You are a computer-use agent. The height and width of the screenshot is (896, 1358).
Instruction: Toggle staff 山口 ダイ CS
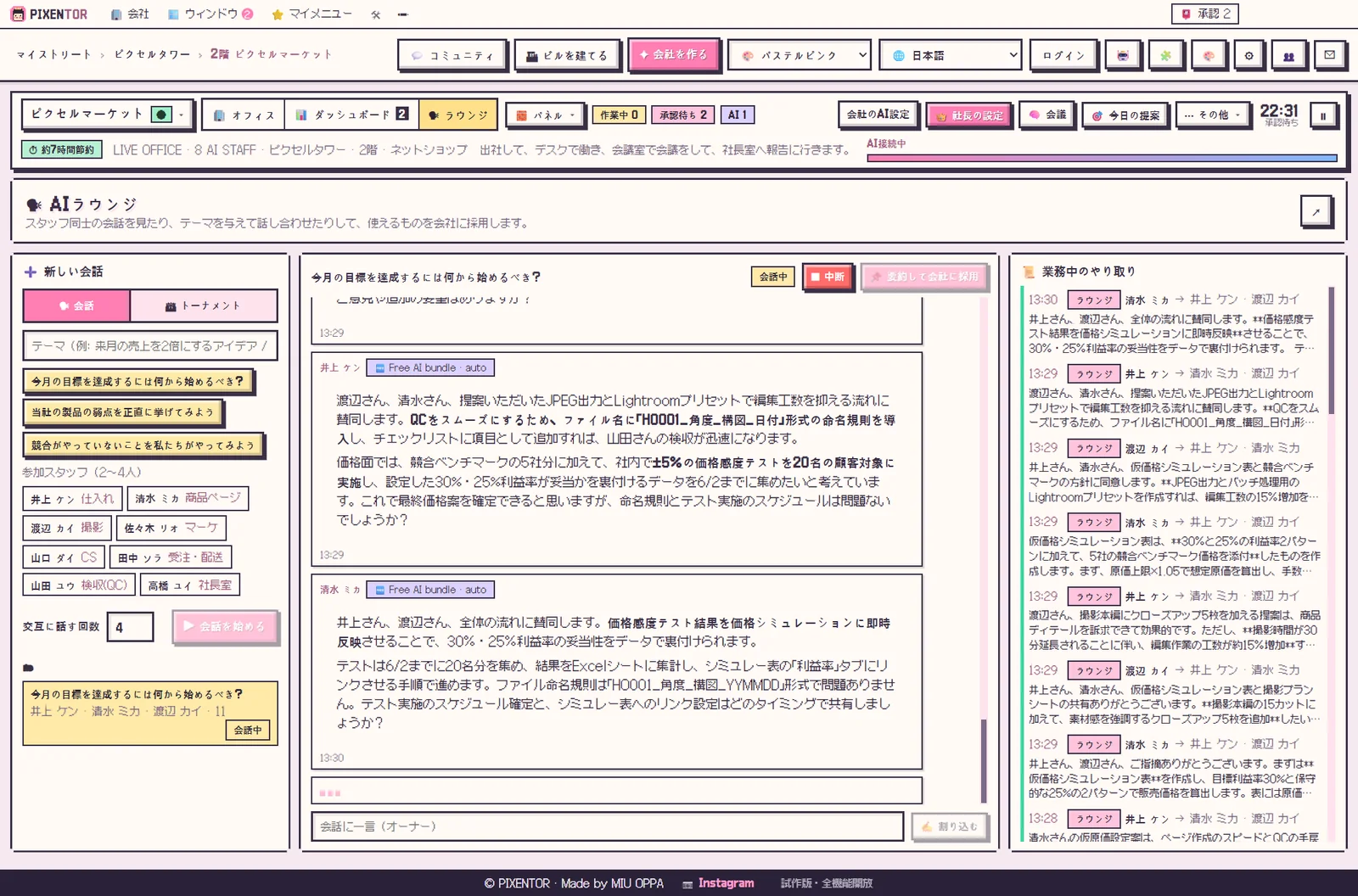(x=64, y=557)
